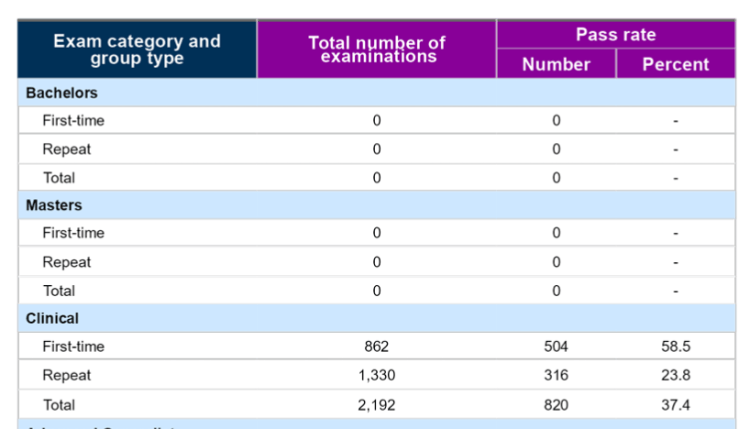The height and width of the screenshot is (429, 750).
Task: Click Clinical First-time pass percent '58.5'
Action: pyautogui.click(x=676, y=346)
